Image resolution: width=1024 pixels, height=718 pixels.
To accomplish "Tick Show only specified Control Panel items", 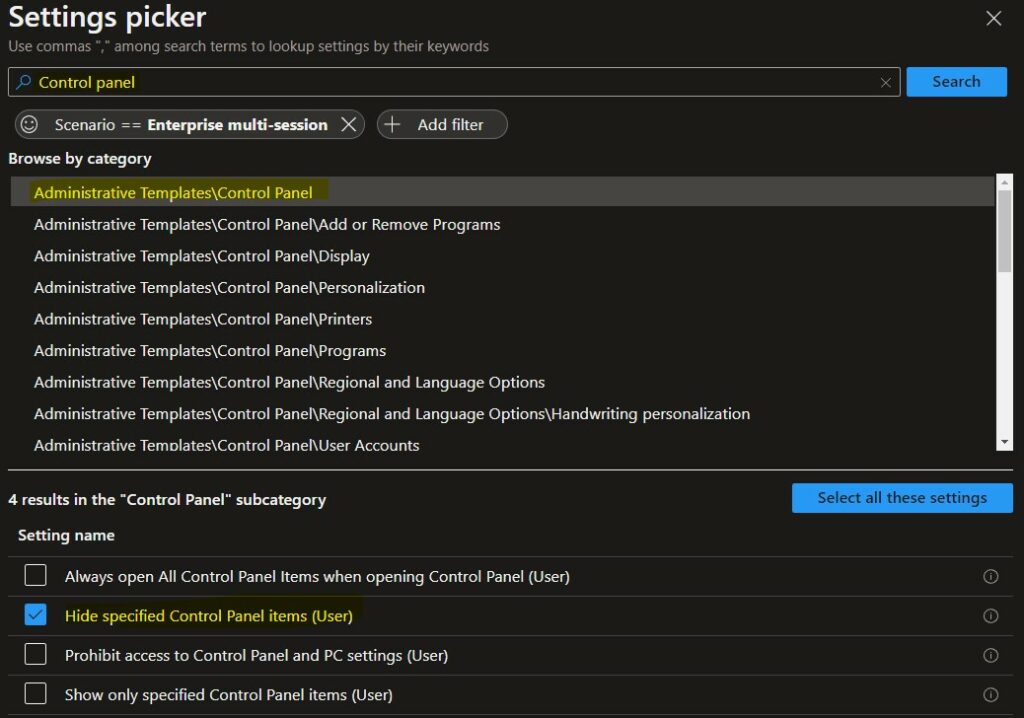I will click(x=36, y=694).
